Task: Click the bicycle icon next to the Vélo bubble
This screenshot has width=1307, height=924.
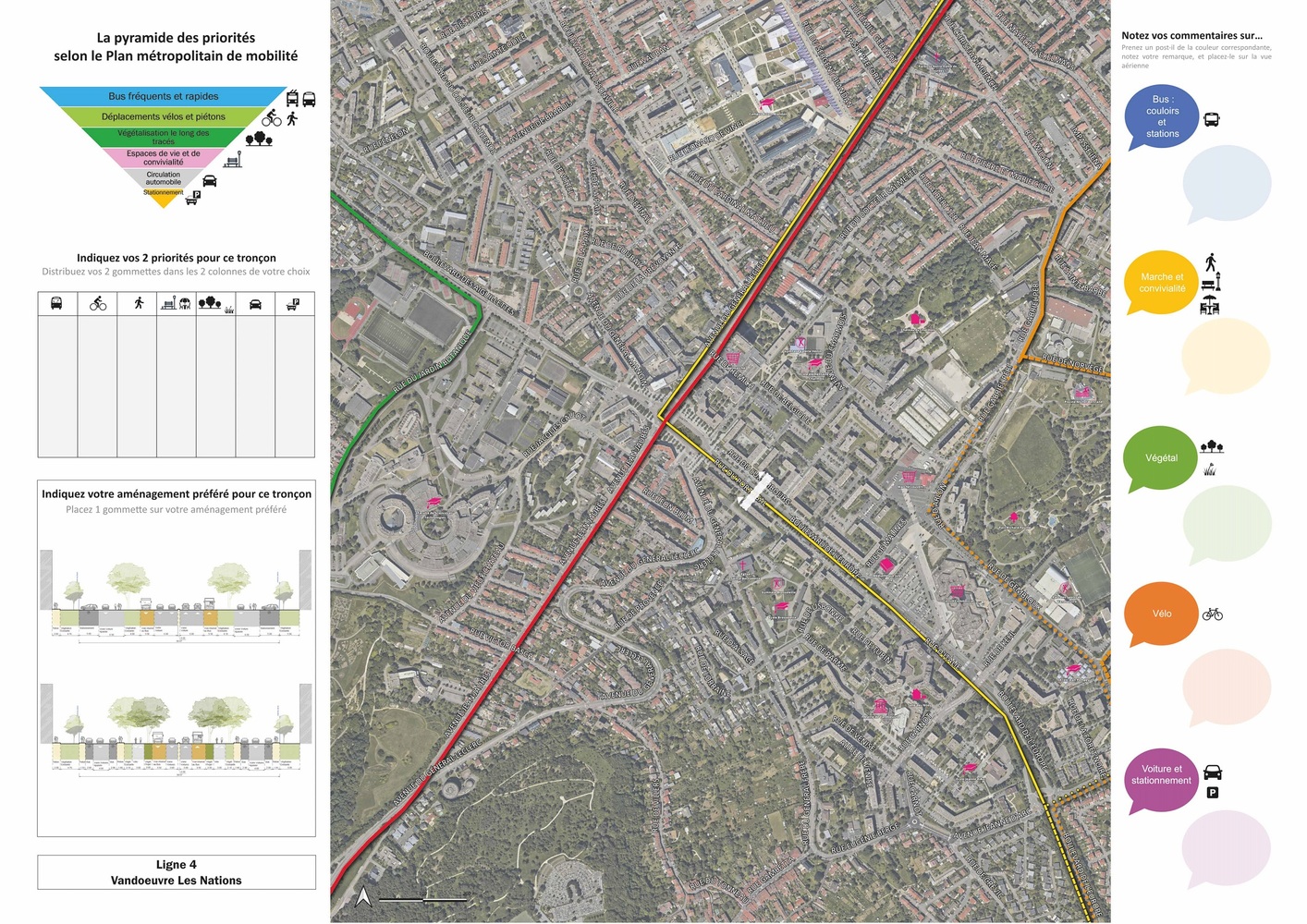Action: (x=1213, y=614)
